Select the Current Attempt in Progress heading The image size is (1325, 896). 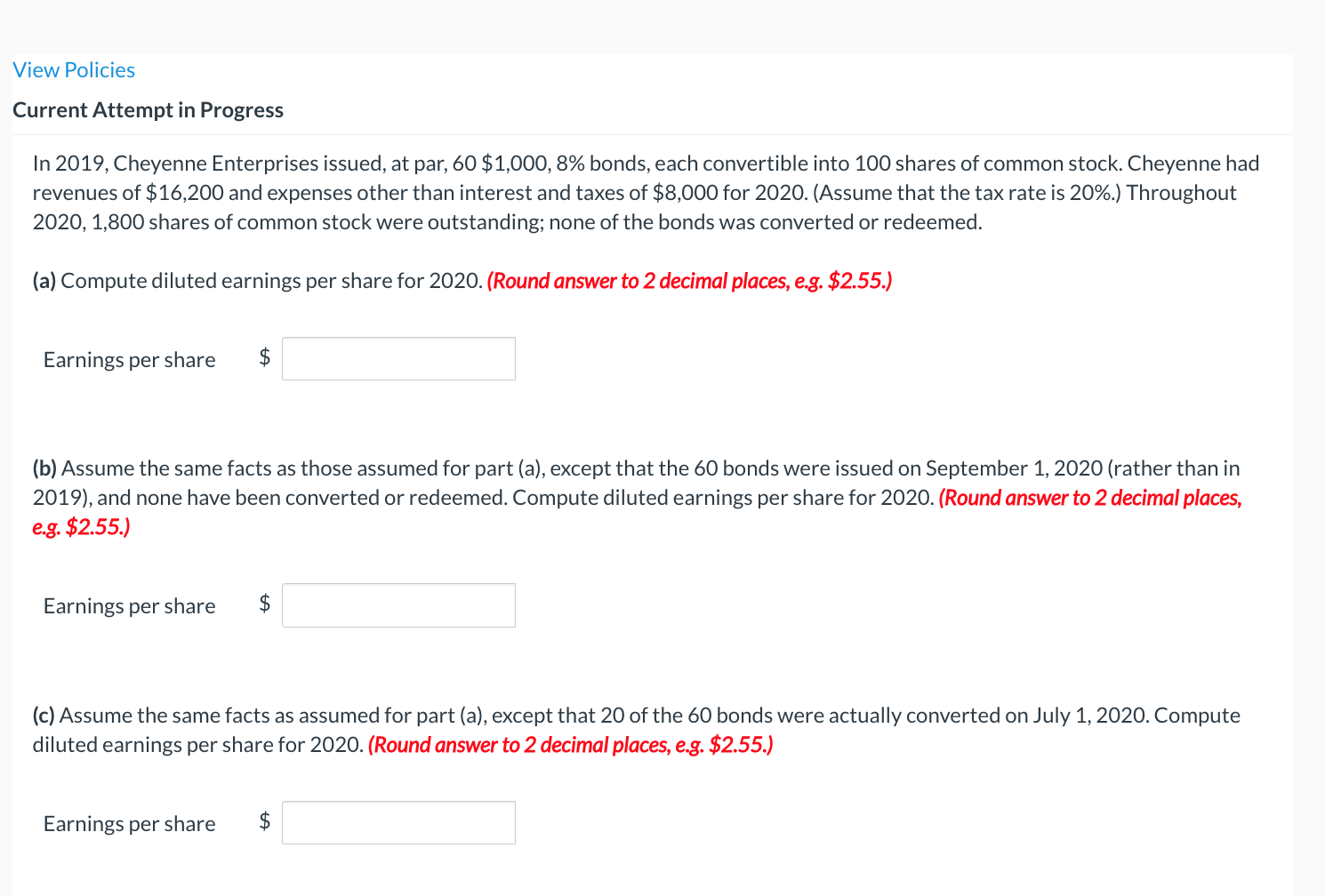tap(148, 109)
